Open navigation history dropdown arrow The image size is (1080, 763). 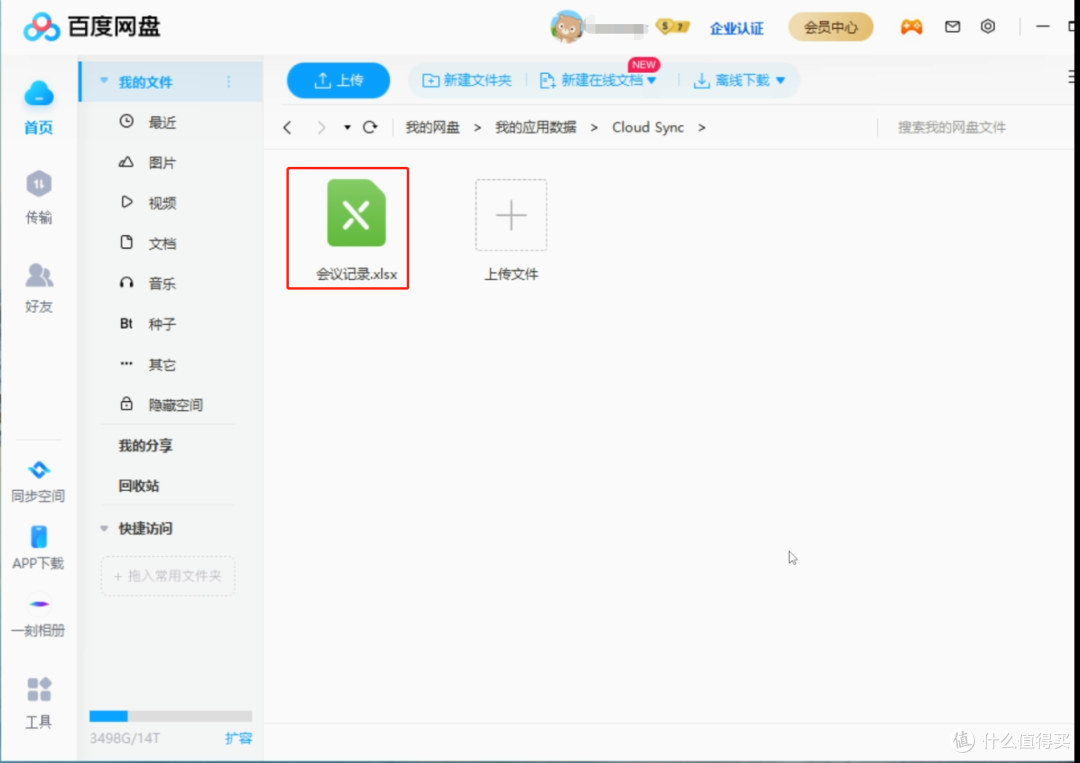(347, 127)
